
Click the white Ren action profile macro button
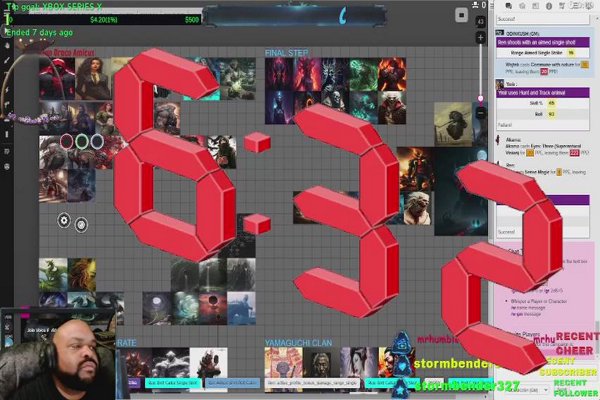pyautogui.click(x=312, y=382)
